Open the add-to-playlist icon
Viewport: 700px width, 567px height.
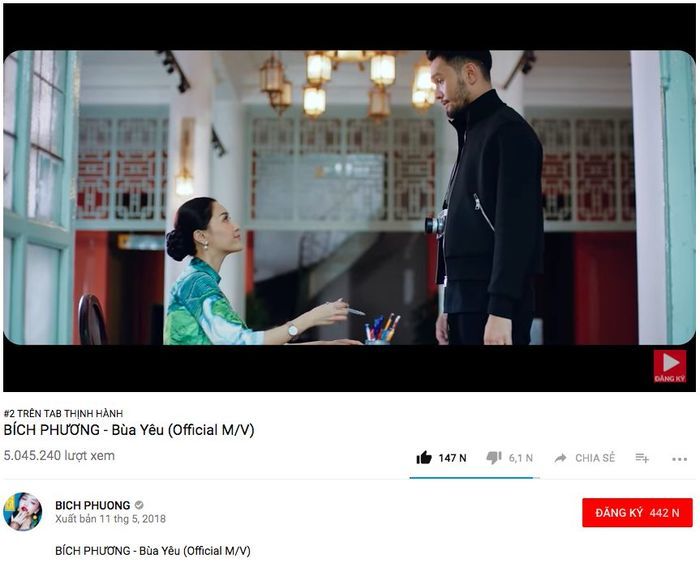click(x=642, y=458)
